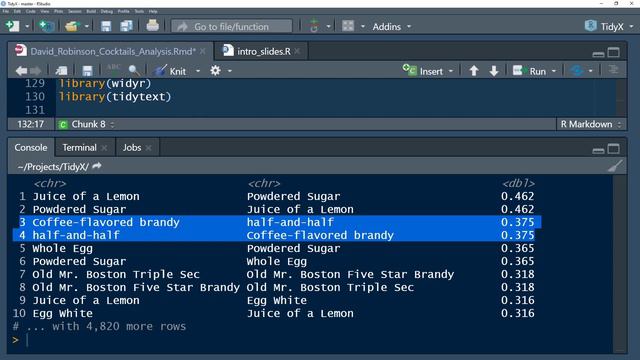Minimize the console pane

tap(598, 149)
